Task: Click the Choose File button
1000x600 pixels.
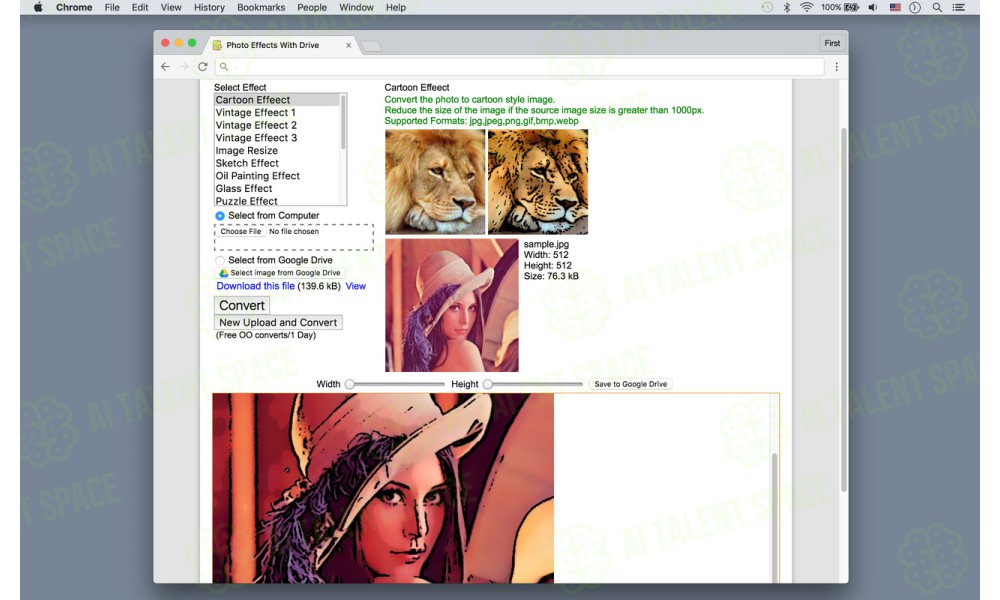Action: 240,231
